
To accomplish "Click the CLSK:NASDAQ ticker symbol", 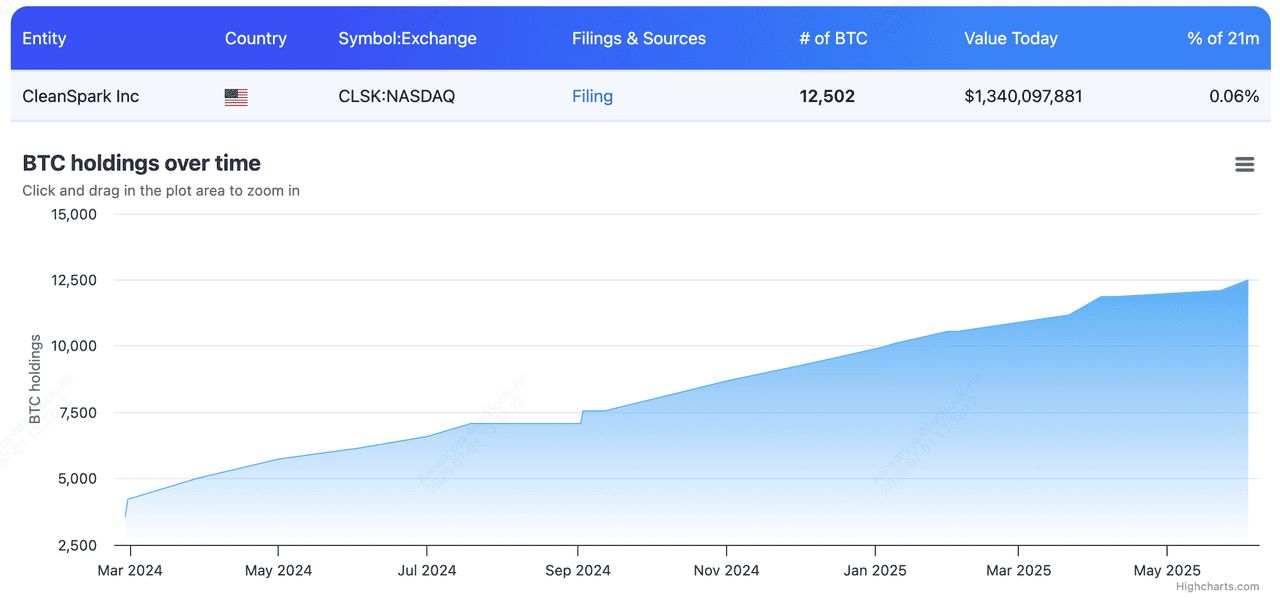I will click(x=396, y=96).
